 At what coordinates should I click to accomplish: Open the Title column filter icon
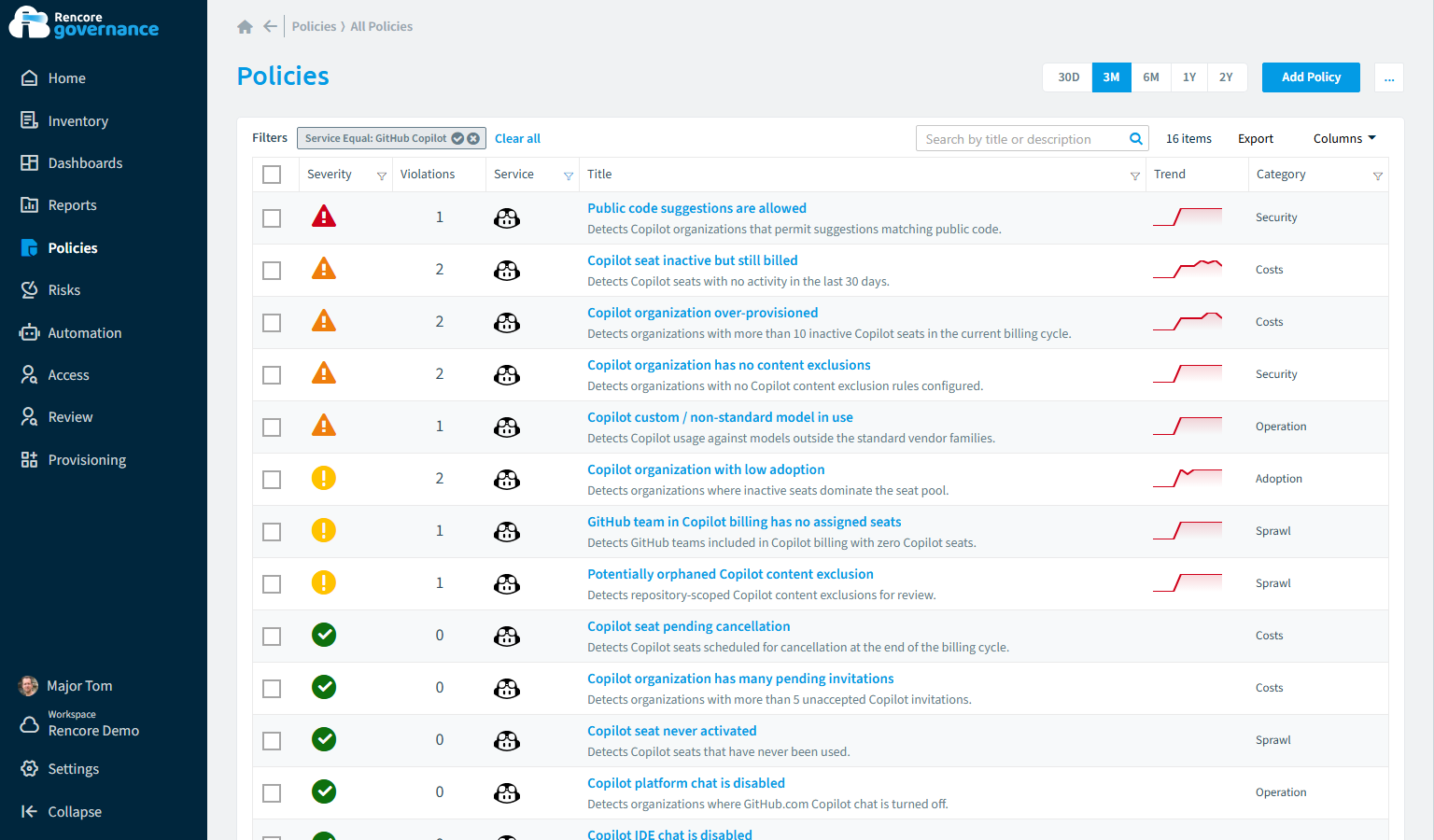(x=1135, y=175)
